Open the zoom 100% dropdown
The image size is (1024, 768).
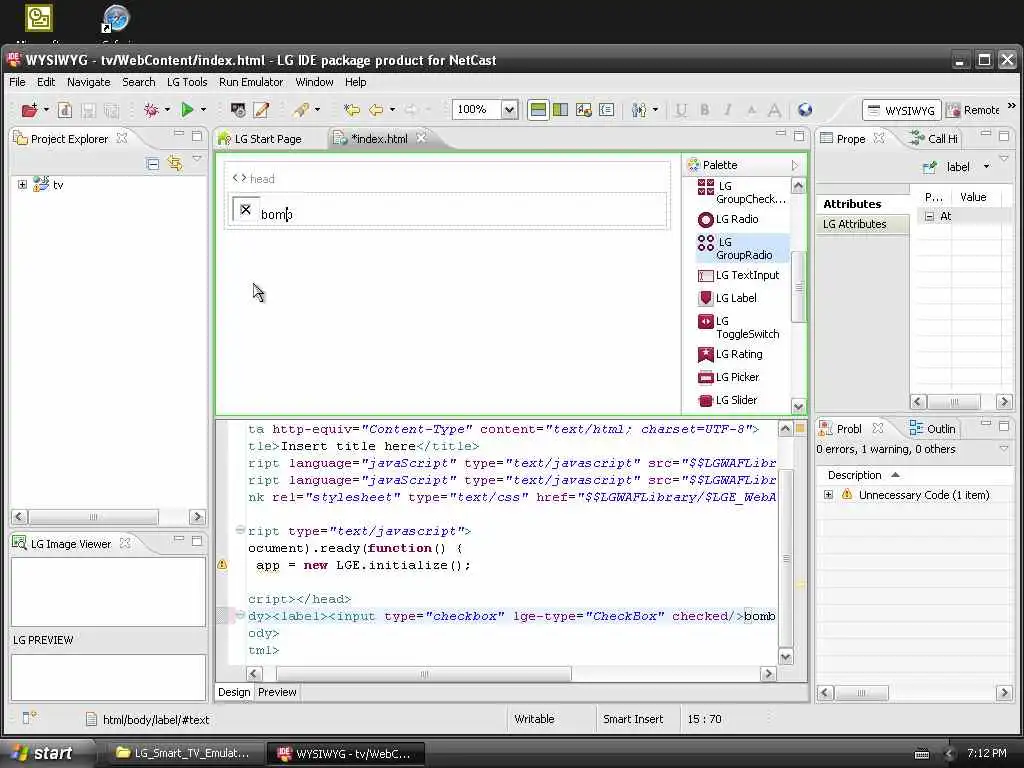coord(510,110)
